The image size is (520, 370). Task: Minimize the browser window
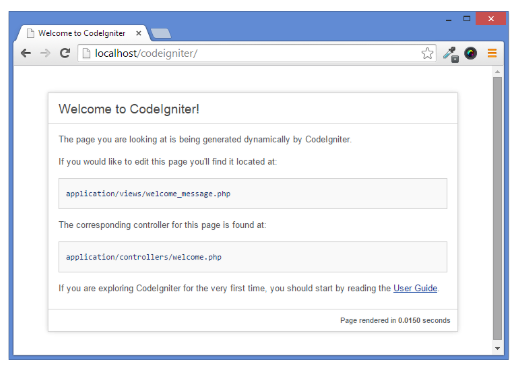(x=449, y=20)
